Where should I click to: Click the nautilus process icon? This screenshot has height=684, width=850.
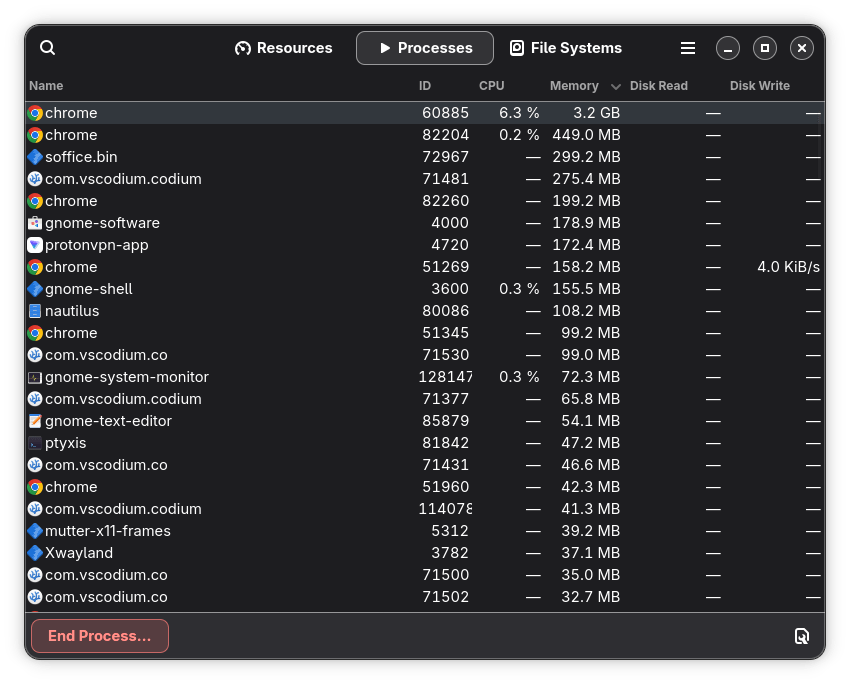[35, 311]
